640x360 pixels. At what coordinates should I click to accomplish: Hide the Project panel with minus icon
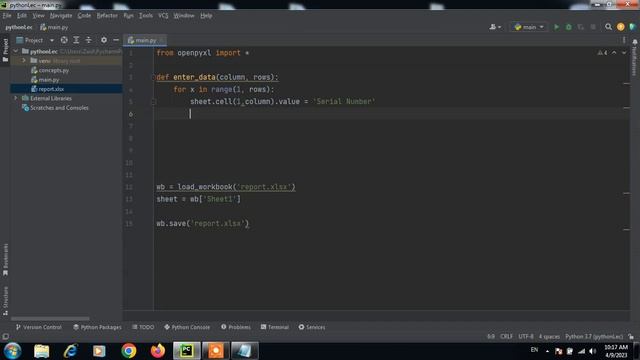(116, 40)
